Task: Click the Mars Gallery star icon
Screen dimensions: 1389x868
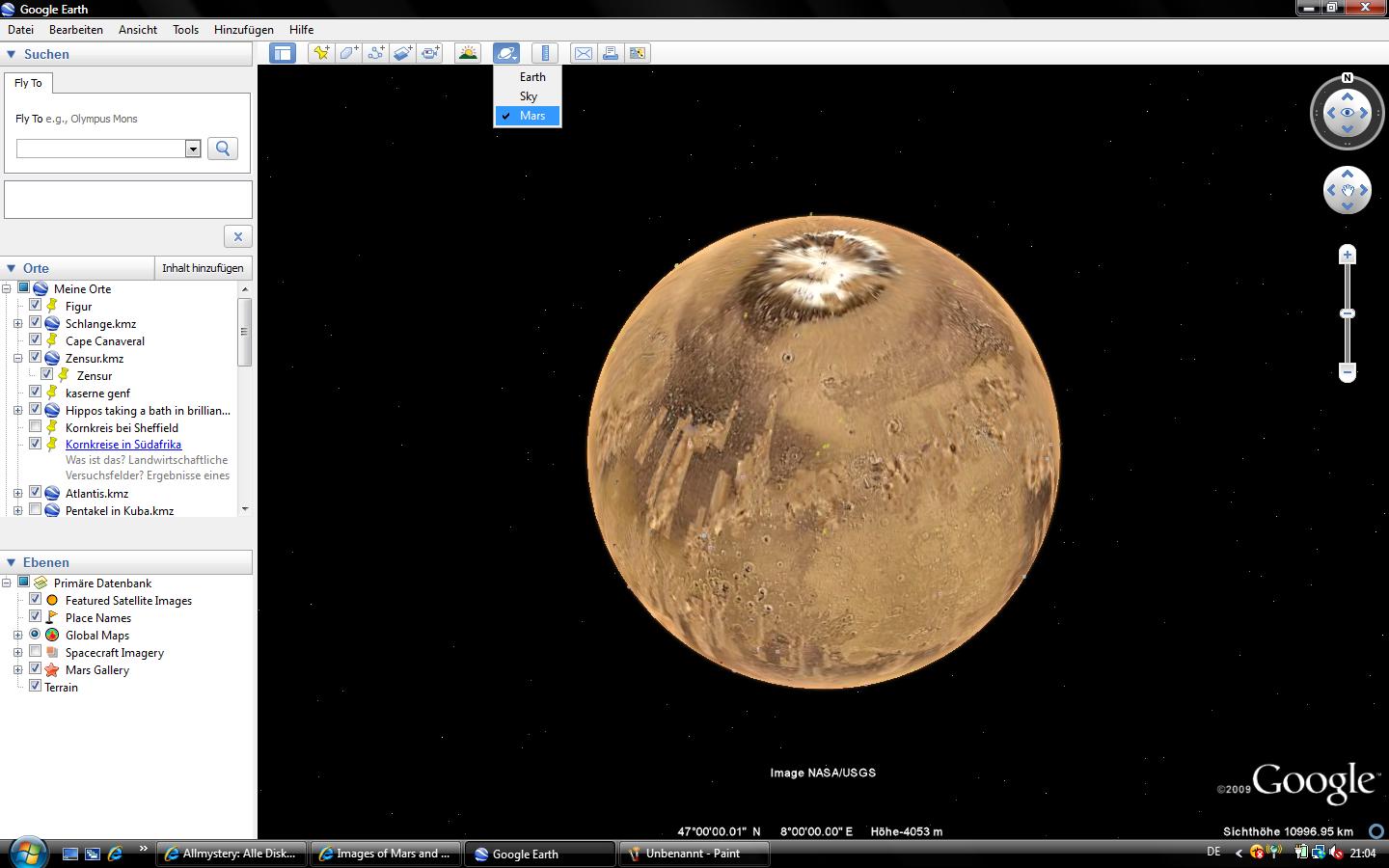Action: (x=52, y=669)
